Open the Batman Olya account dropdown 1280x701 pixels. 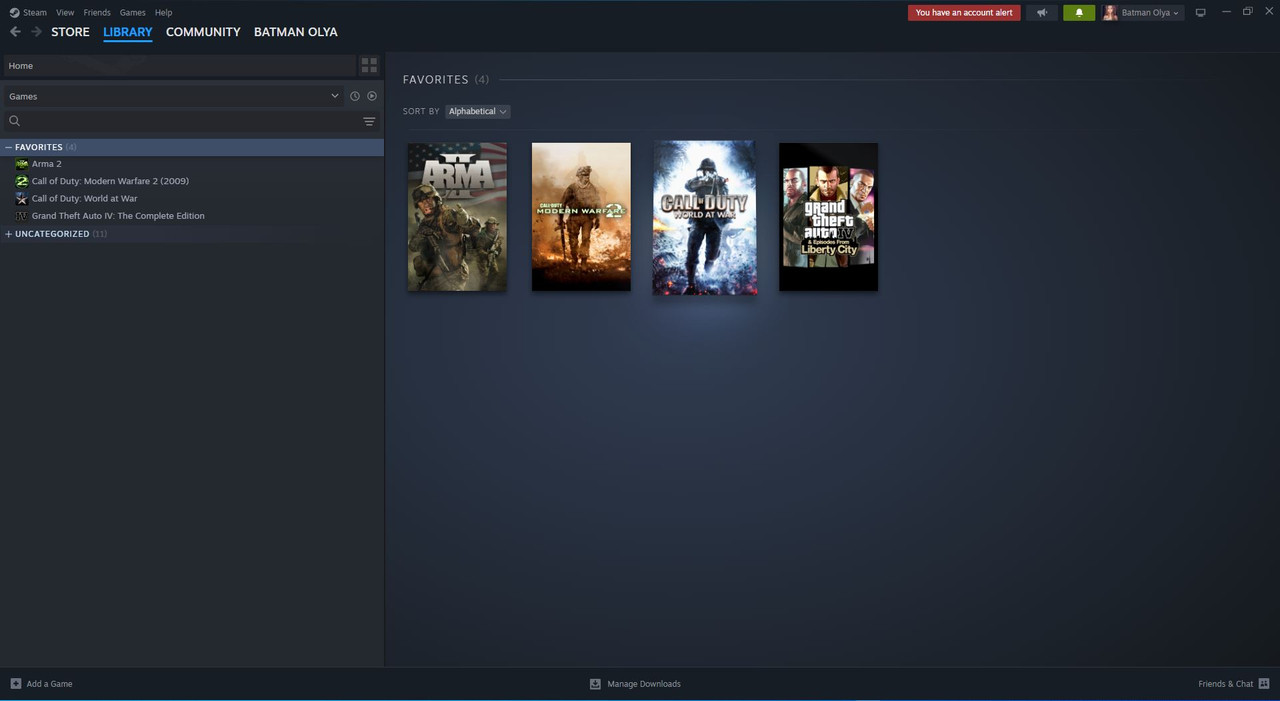[1150, 13]
